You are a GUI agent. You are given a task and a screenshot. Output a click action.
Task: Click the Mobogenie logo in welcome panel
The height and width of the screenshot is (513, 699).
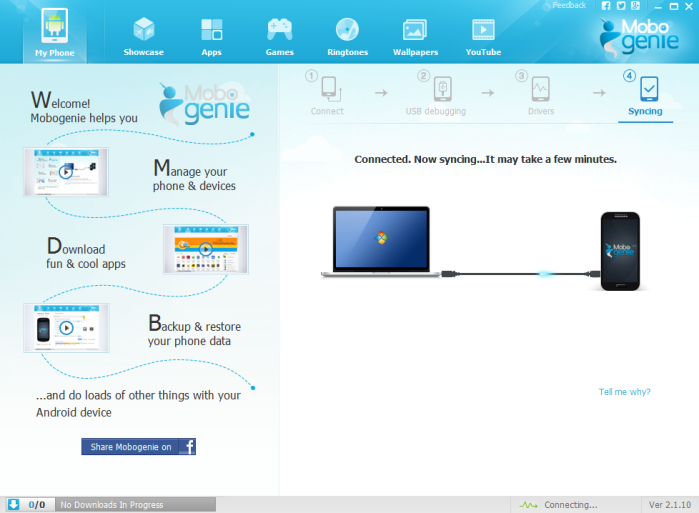(x=205, y=104)
